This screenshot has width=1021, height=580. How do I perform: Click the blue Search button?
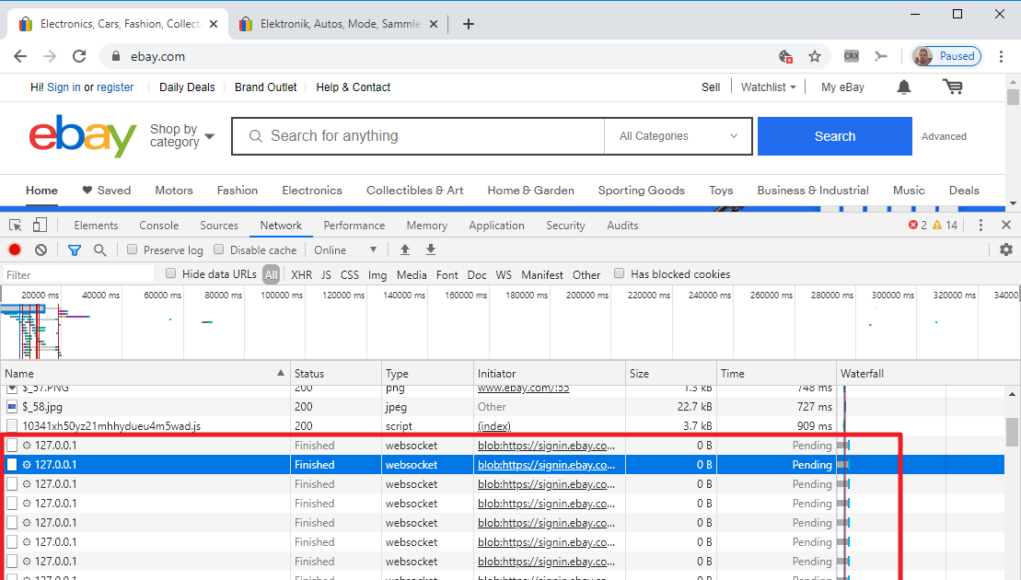click(835, 136)
